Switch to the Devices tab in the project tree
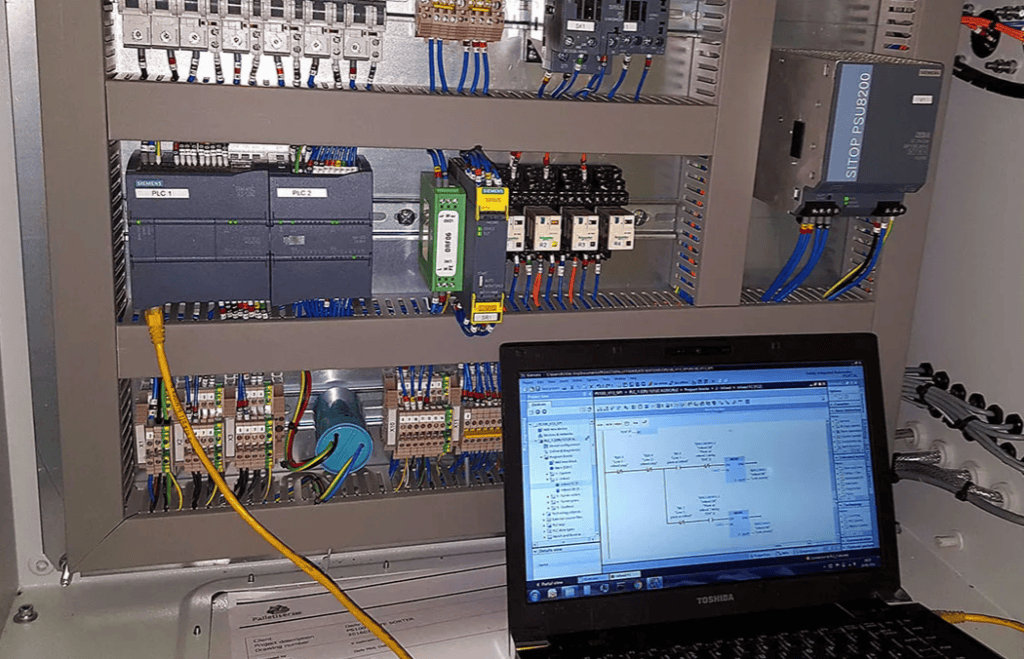 [543, 404]
